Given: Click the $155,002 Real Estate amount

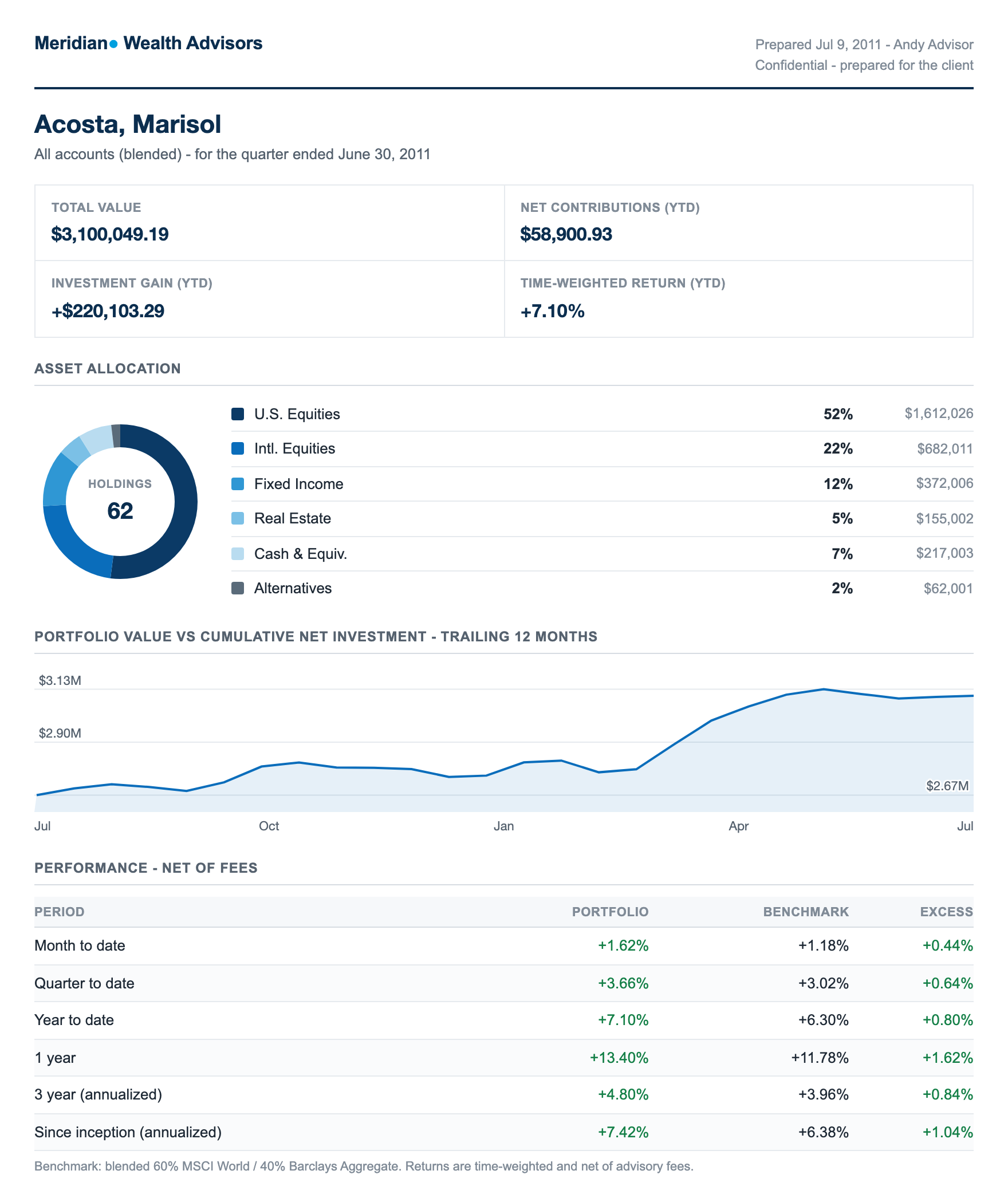Looking at the screenshot, I should click(x=944, y=518).
